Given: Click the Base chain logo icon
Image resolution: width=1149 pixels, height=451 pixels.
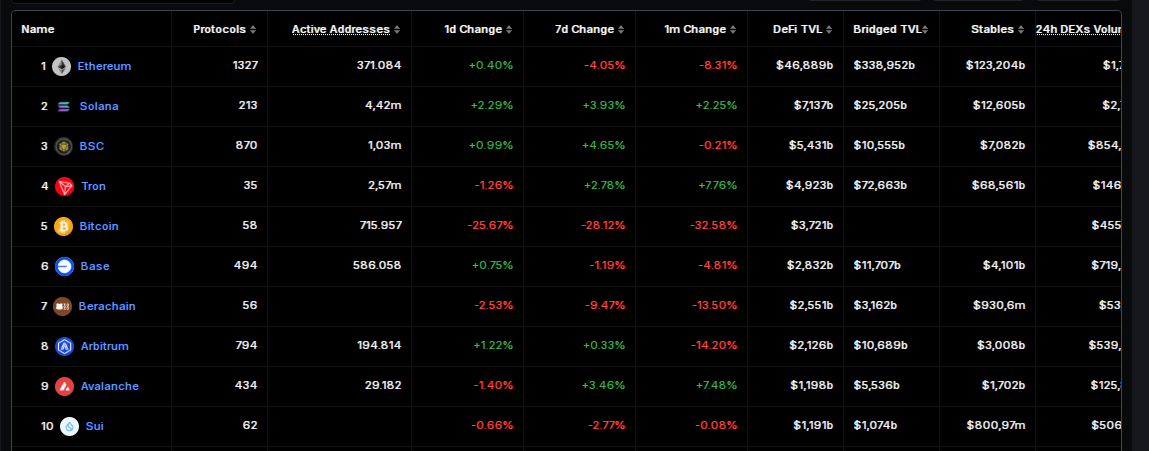Looking at the screenshot, I should pyautogui.click(x=64, y=266).
